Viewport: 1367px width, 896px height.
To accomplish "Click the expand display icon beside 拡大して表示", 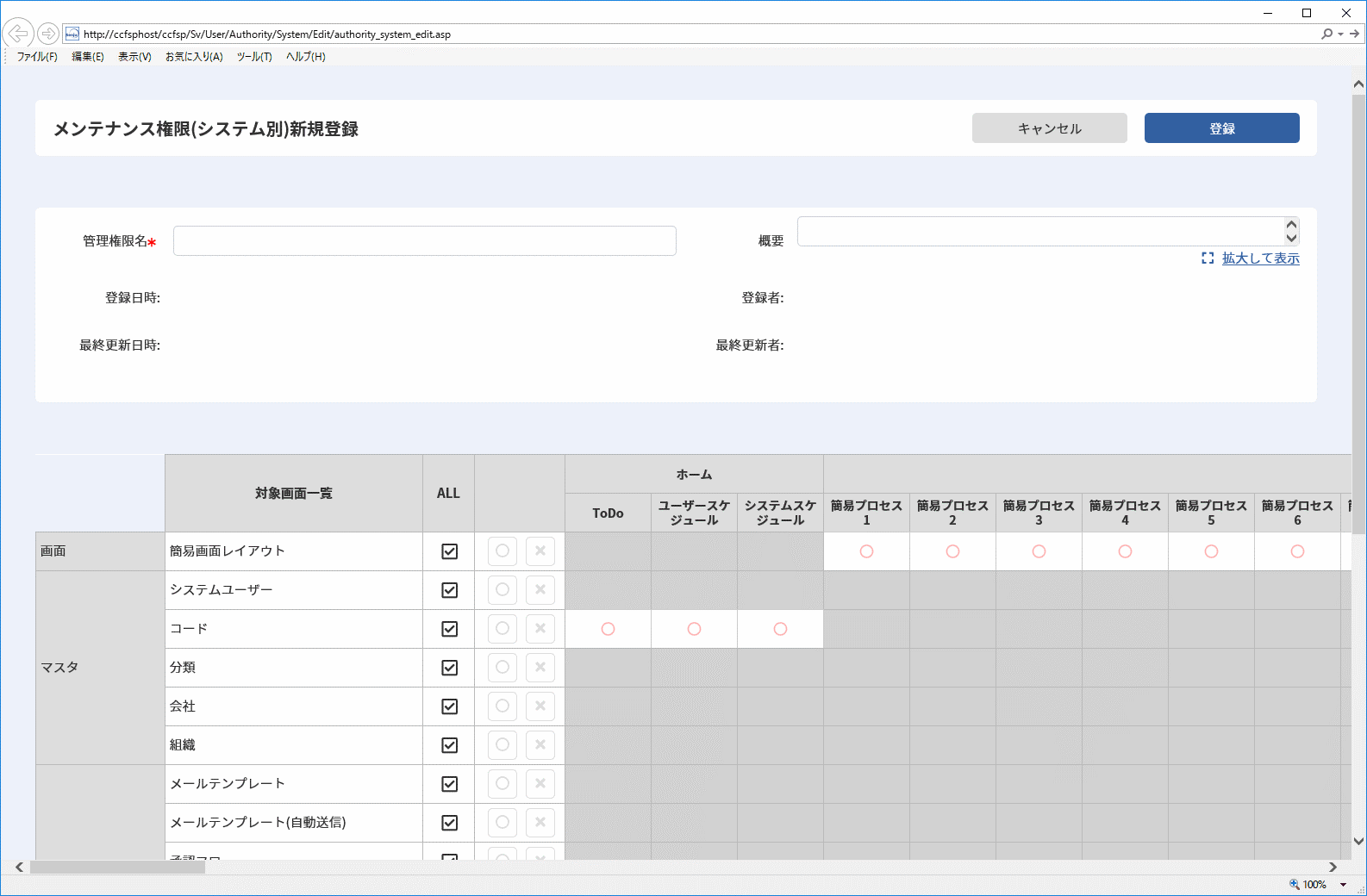I will pyautogui.click(x=1208, y=258).
